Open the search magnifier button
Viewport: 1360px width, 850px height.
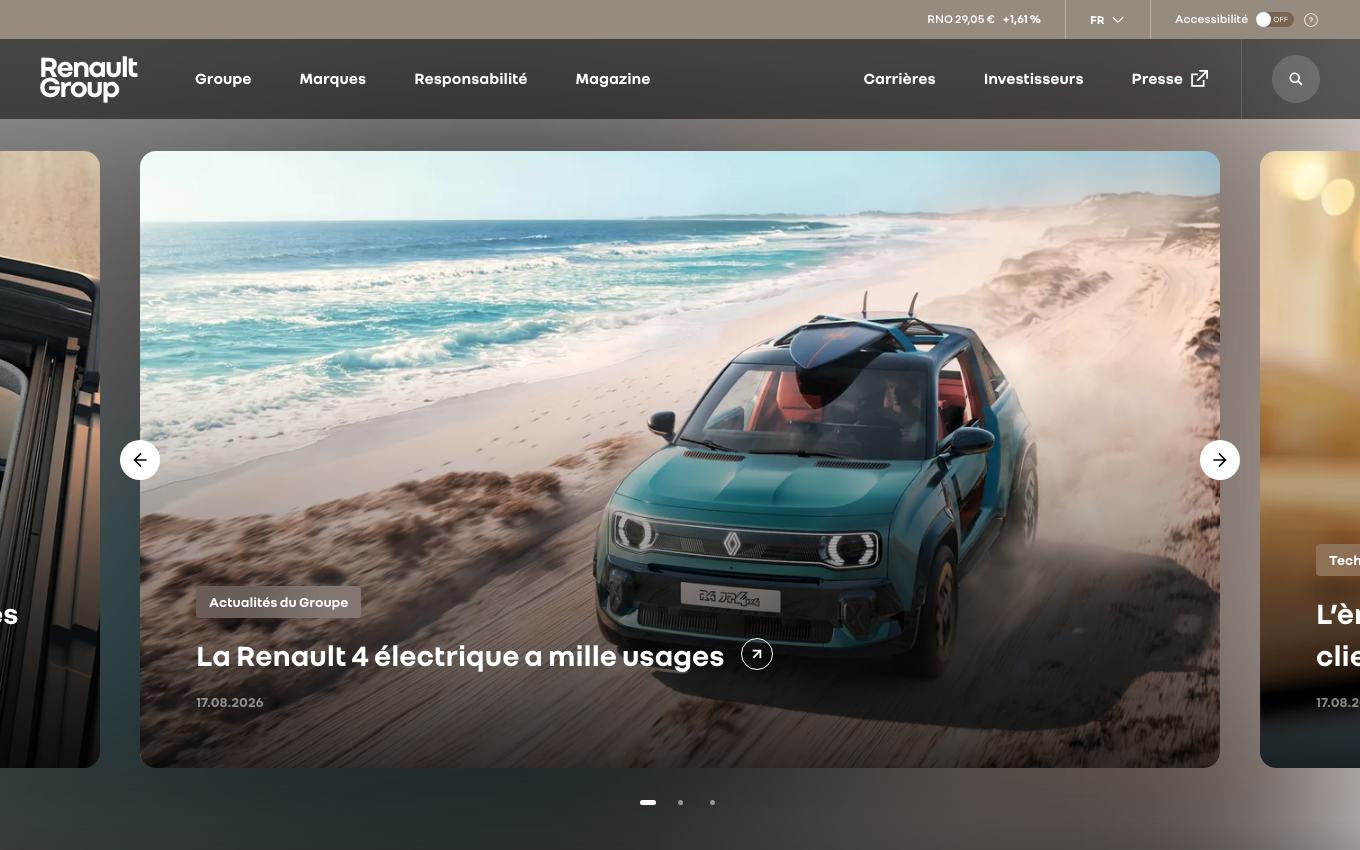(x=1295, y=79)
